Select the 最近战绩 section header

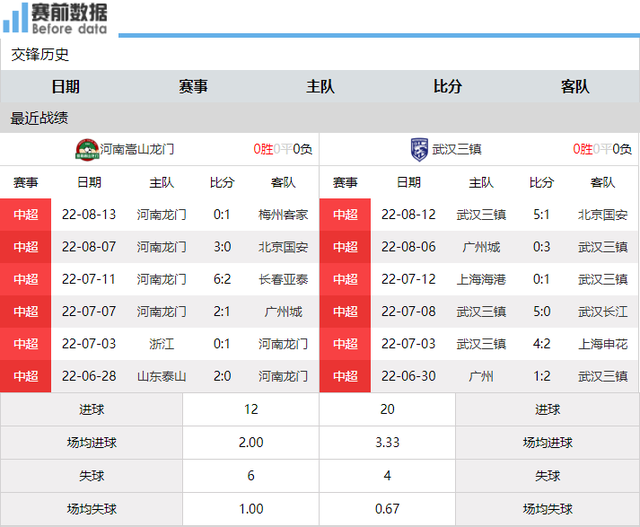tap(39, 118)
